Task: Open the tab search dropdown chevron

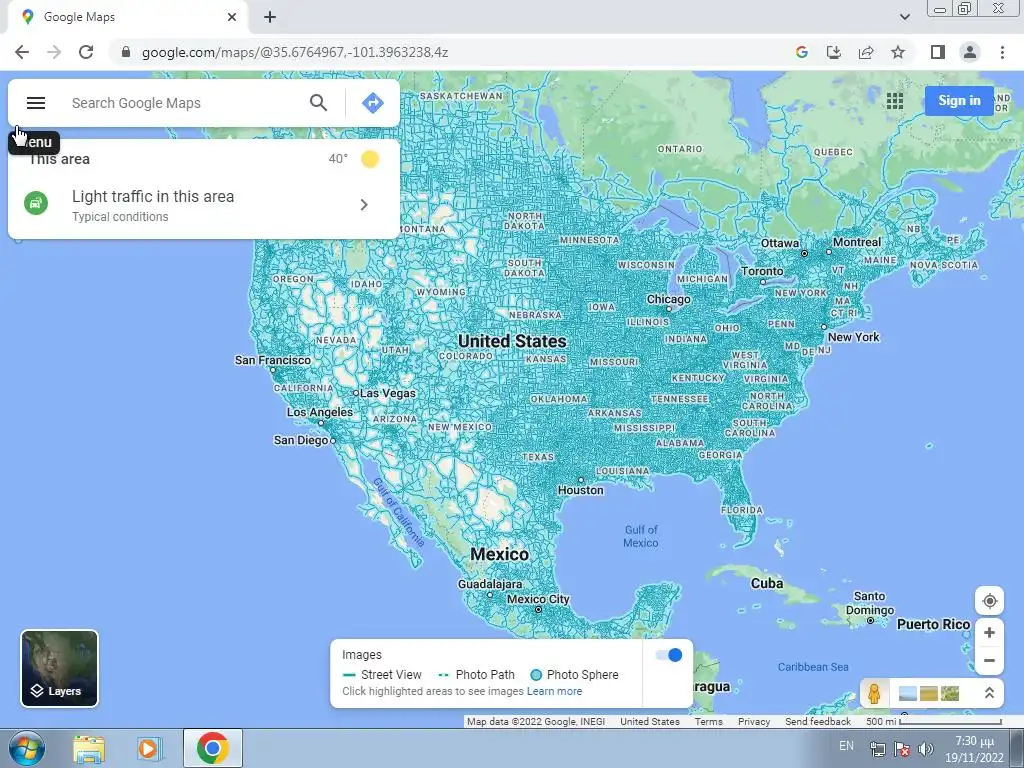Action: click(904, 17)
